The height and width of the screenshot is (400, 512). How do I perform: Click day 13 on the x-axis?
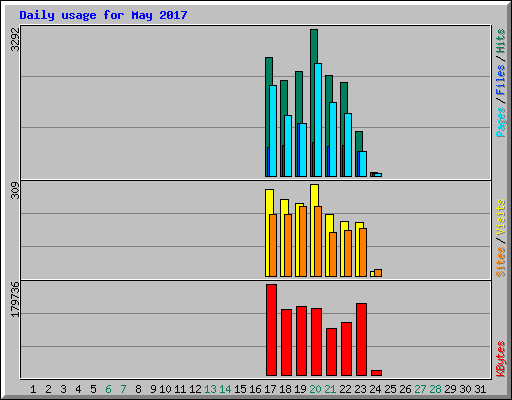210,389
